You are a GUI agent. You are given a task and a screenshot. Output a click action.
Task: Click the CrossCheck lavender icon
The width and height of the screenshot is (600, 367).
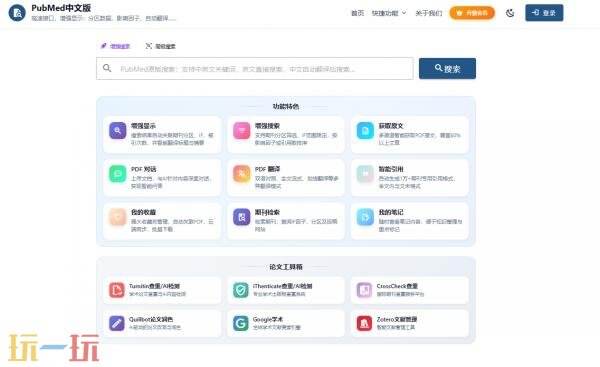(364, 290)
